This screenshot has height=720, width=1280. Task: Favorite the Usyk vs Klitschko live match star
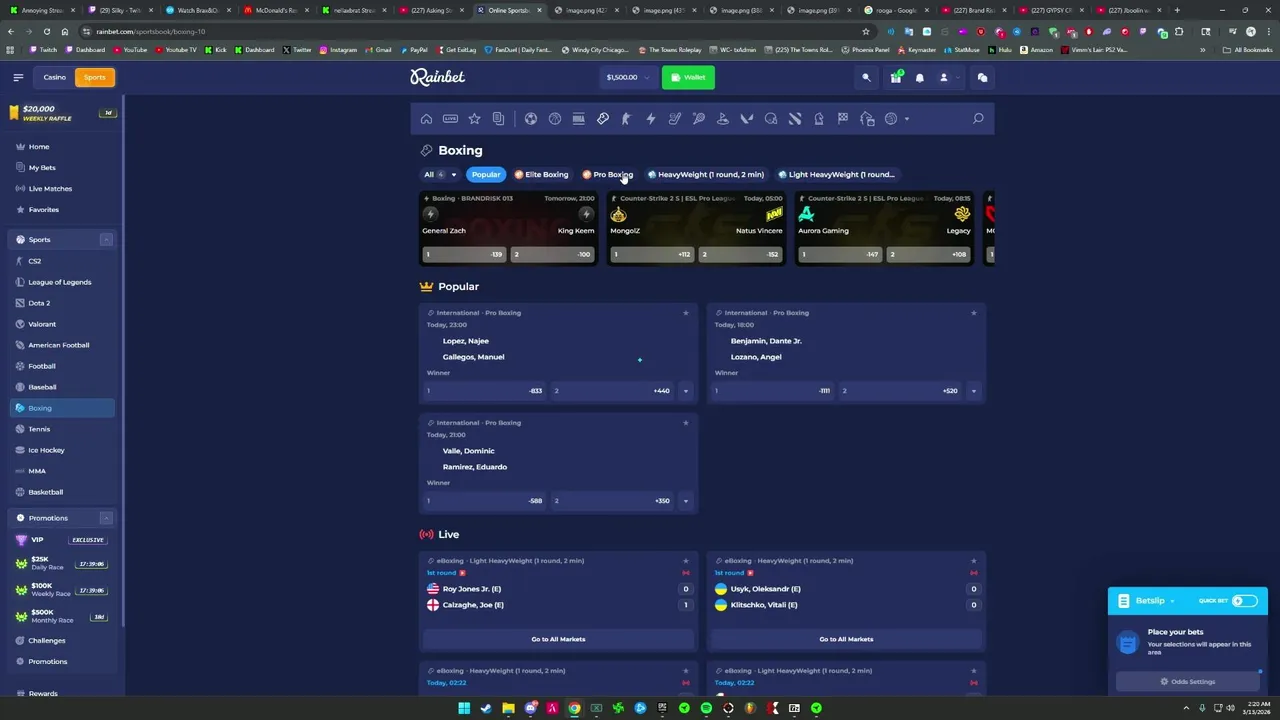pyautogui.click(x=974, y=561)
